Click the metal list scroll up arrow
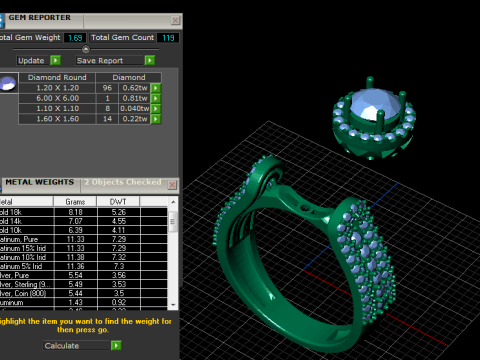 point(173,202)
